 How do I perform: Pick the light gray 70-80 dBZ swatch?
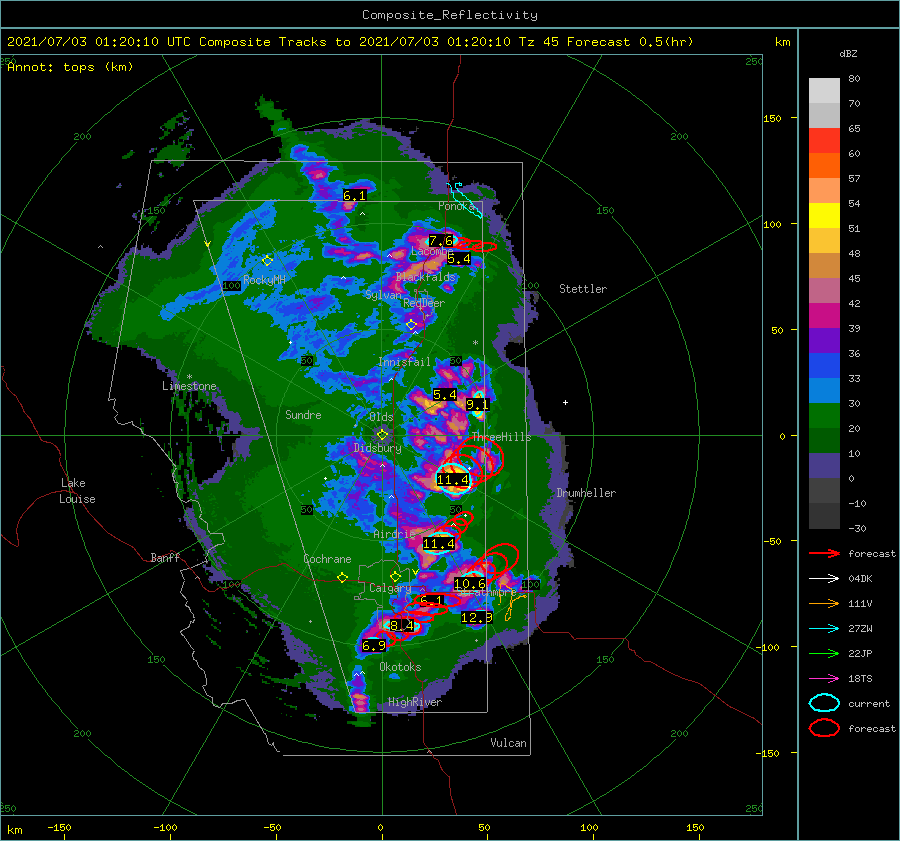(x=824, y=91)
